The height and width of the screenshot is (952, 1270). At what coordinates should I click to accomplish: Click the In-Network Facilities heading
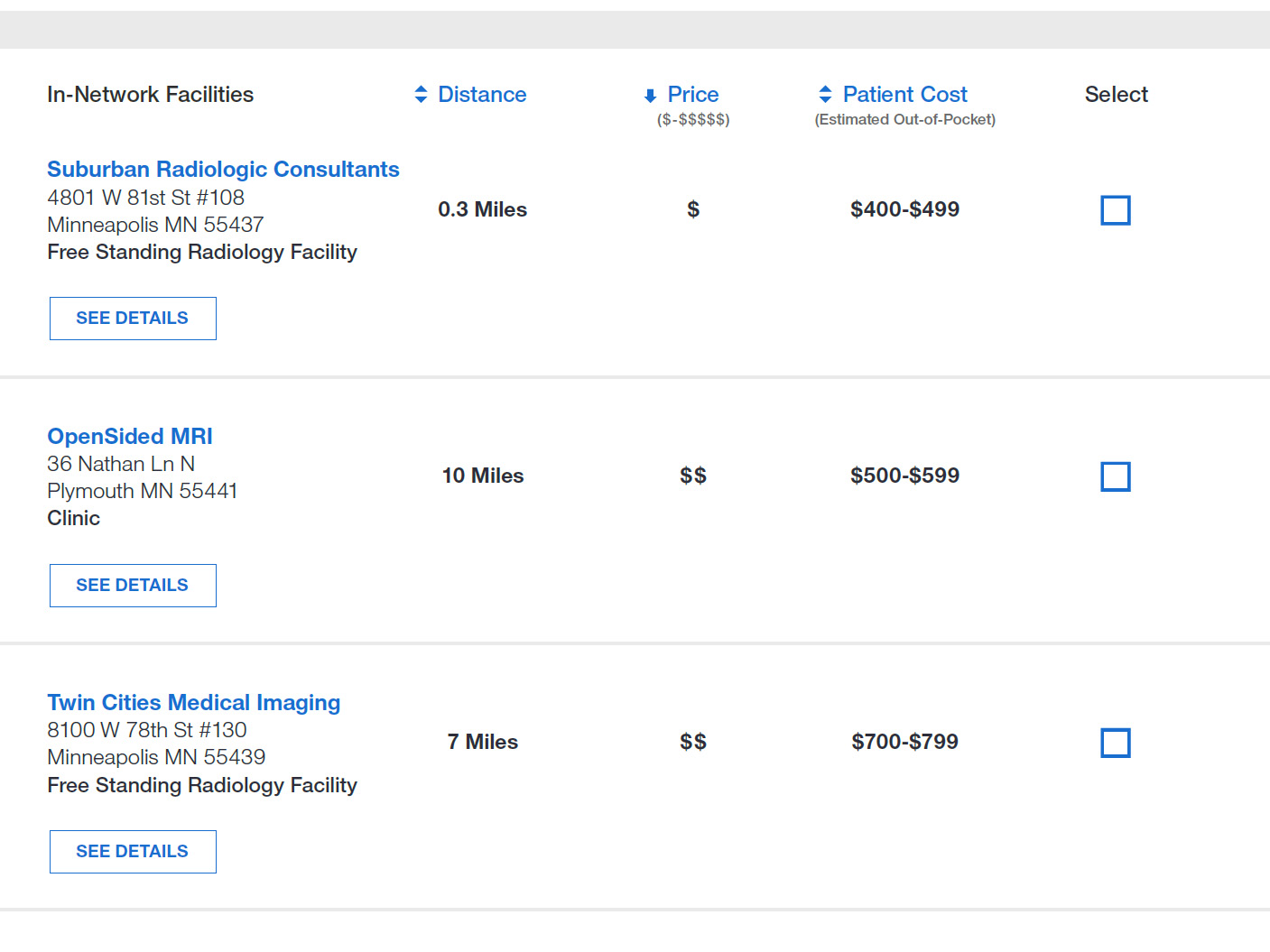click(x=150, y=95)
